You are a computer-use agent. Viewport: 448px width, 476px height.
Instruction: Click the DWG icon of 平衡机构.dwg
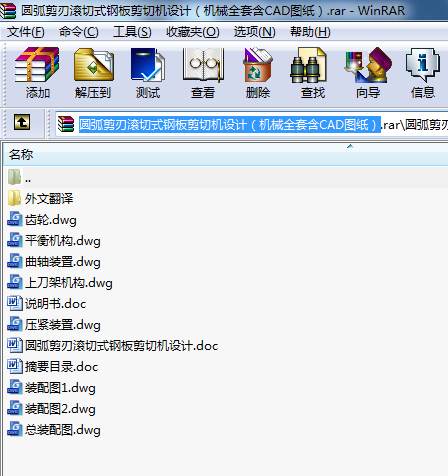click(x=15, y=240)
